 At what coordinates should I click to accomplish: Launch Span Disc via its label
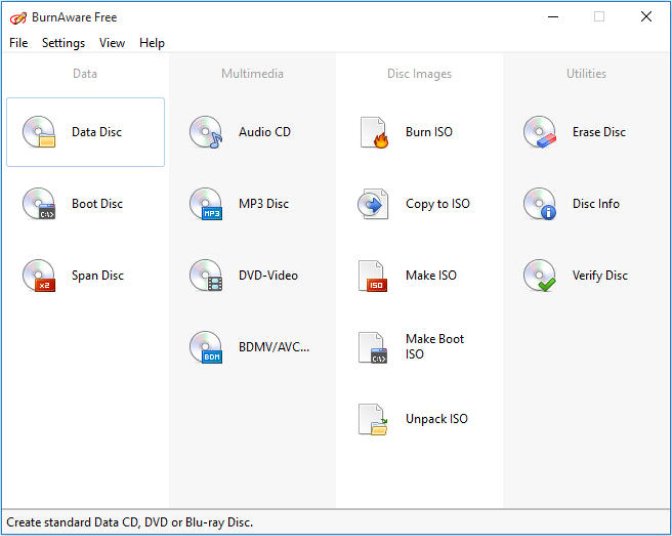click(98, 275)
